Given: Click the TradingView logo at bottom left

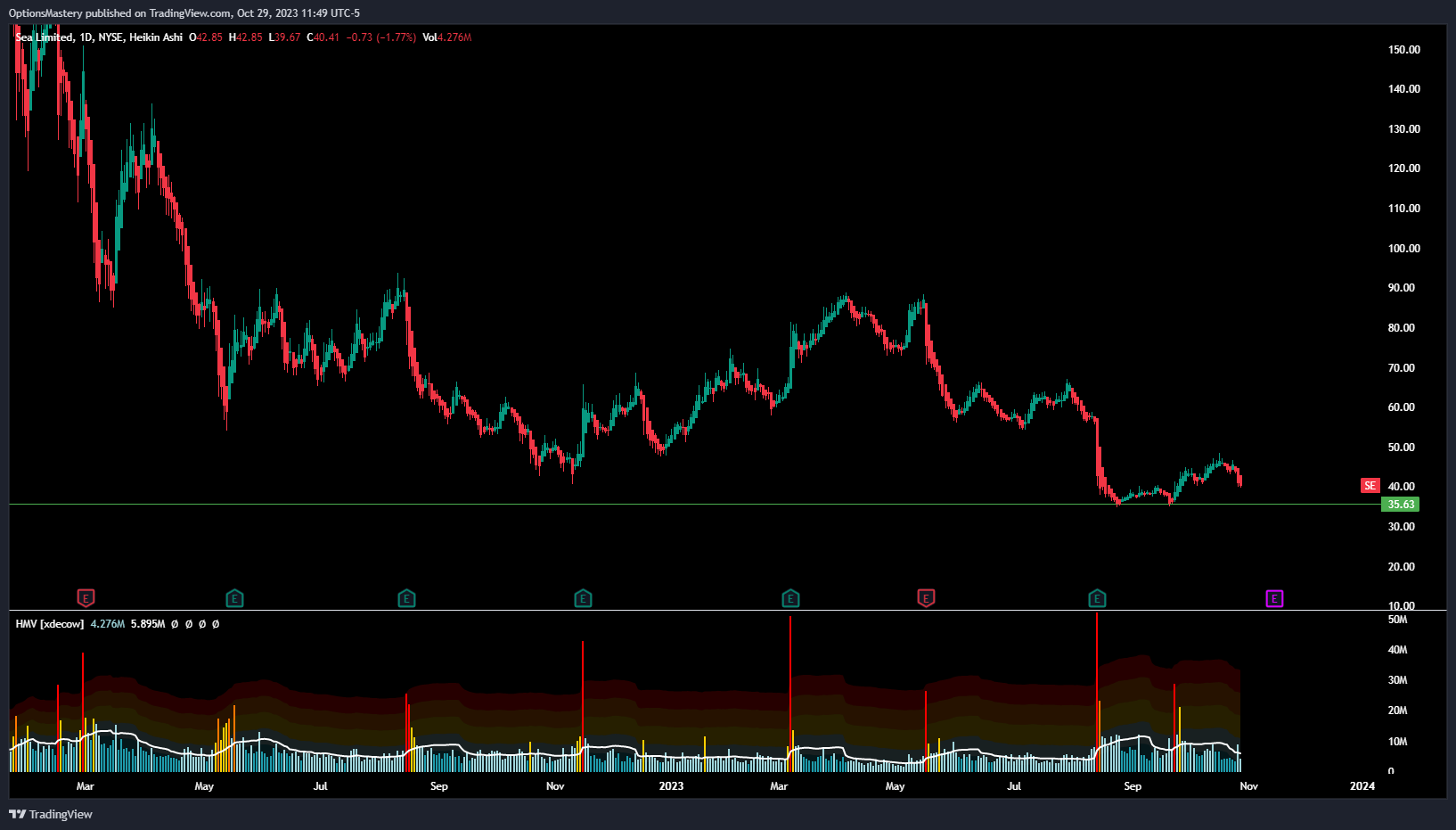Looking at the screenshot, I should tap(51, 814).
